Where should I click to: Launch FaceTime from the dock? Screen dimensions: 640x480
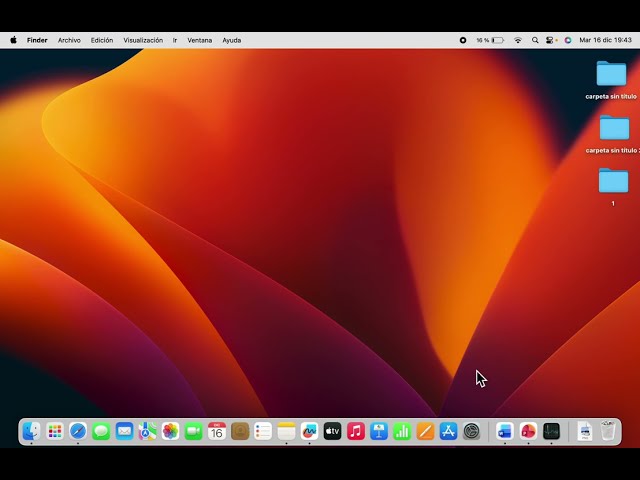193,431
